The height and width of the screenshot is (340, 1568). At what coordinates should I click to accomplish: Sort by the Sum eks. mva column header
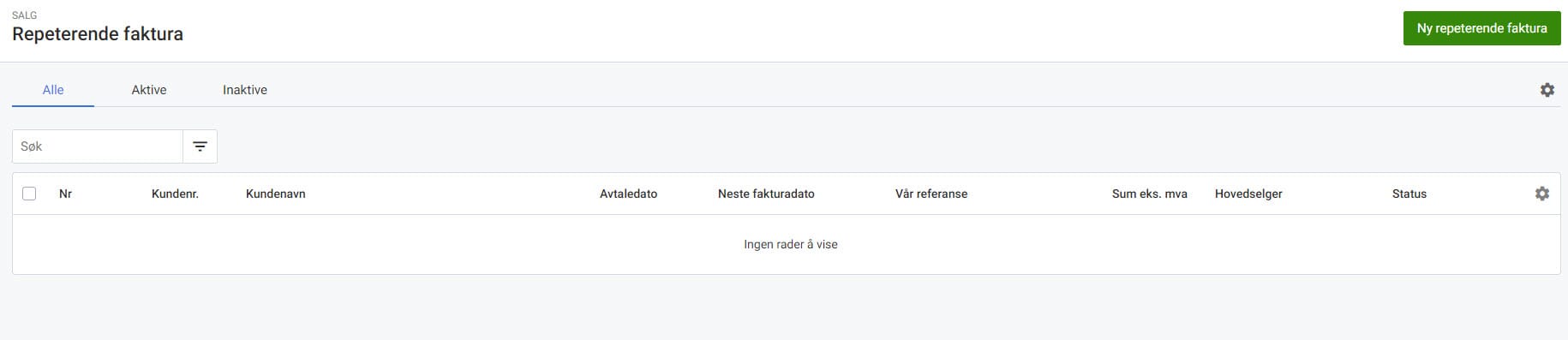tap(1149, 194)
